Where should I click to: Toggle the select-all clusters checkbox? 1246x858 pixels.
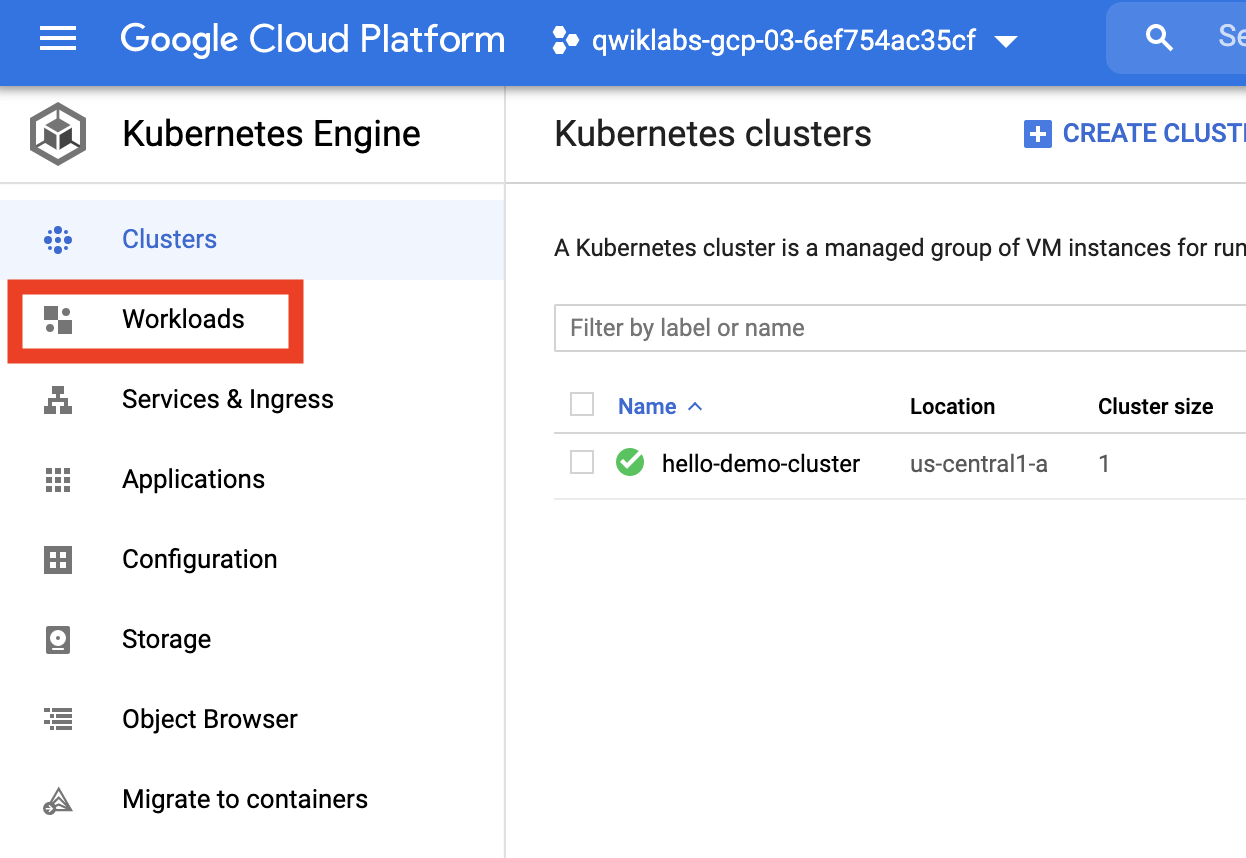point(582,404)
